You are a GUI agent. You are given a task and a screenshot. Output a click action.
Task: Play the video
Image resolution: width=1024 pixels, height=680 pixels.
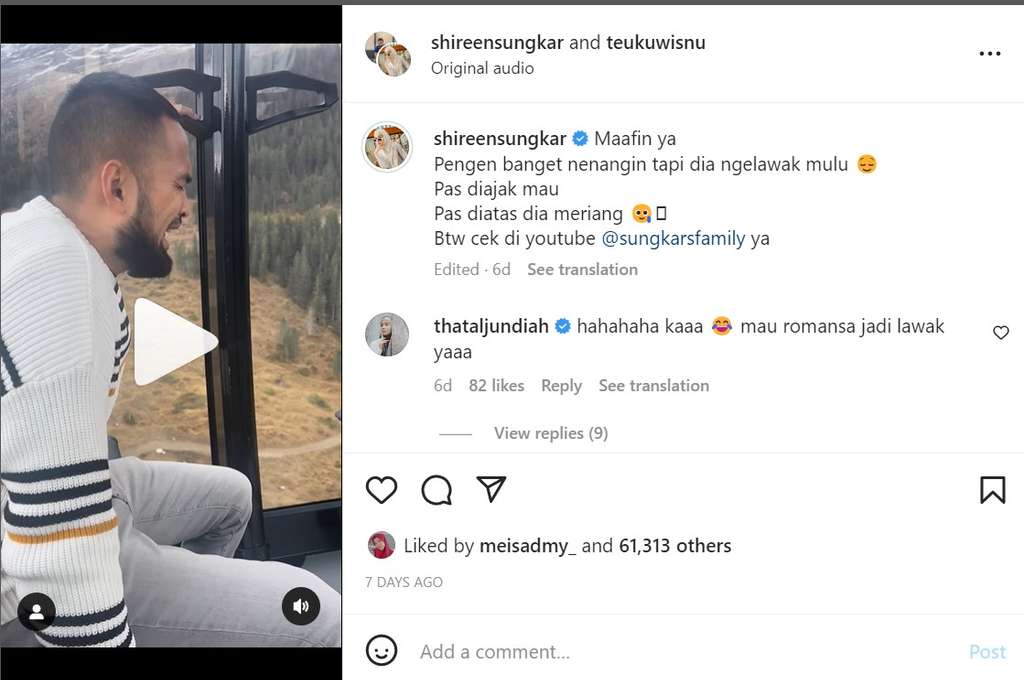click(172, 342)
